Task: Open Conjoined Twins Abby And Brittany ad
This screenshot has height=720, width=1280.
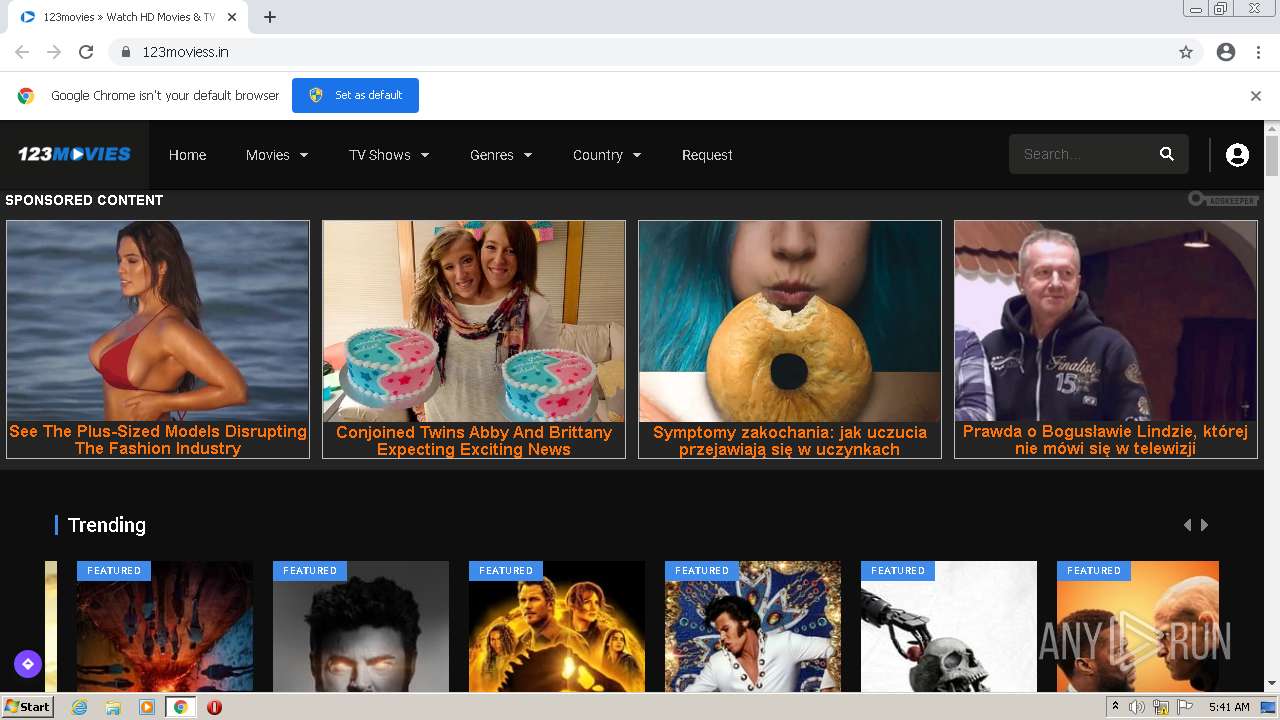Action: pyautogui.click(x=474, y=339)
